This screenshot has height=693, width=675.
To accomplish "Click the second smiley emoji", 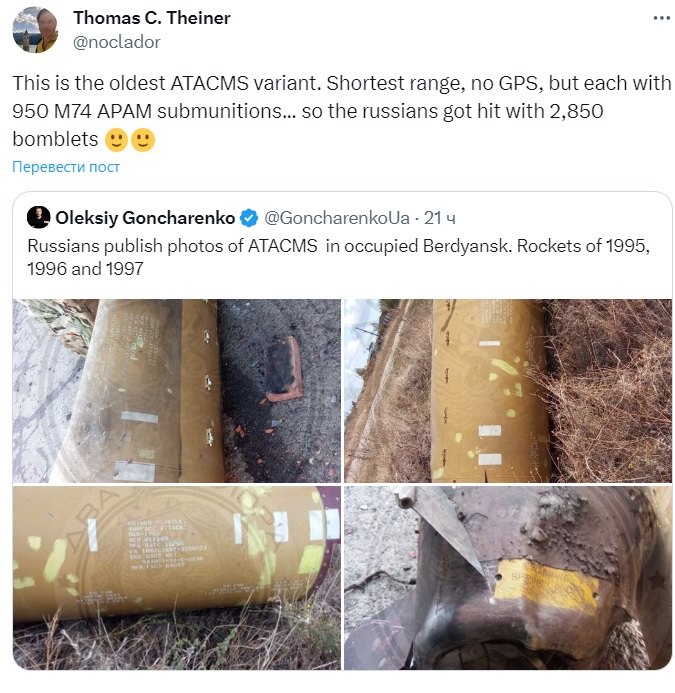I will click(x=143, y=140).
